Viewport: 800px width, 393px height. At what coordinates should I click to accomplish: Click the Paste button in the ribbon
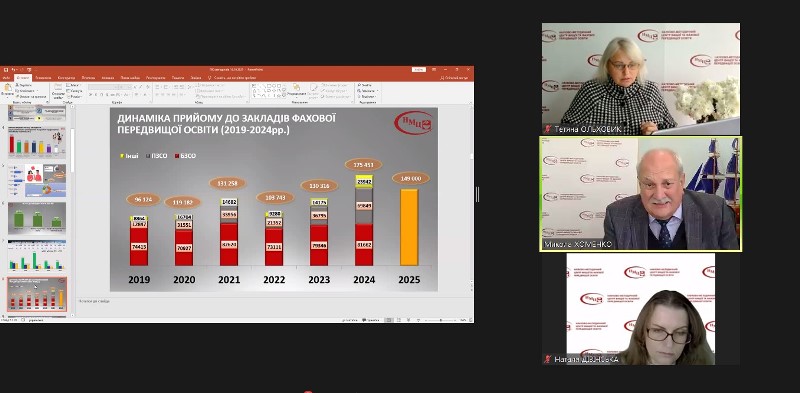pyautogui.click(x=7, y=90)
